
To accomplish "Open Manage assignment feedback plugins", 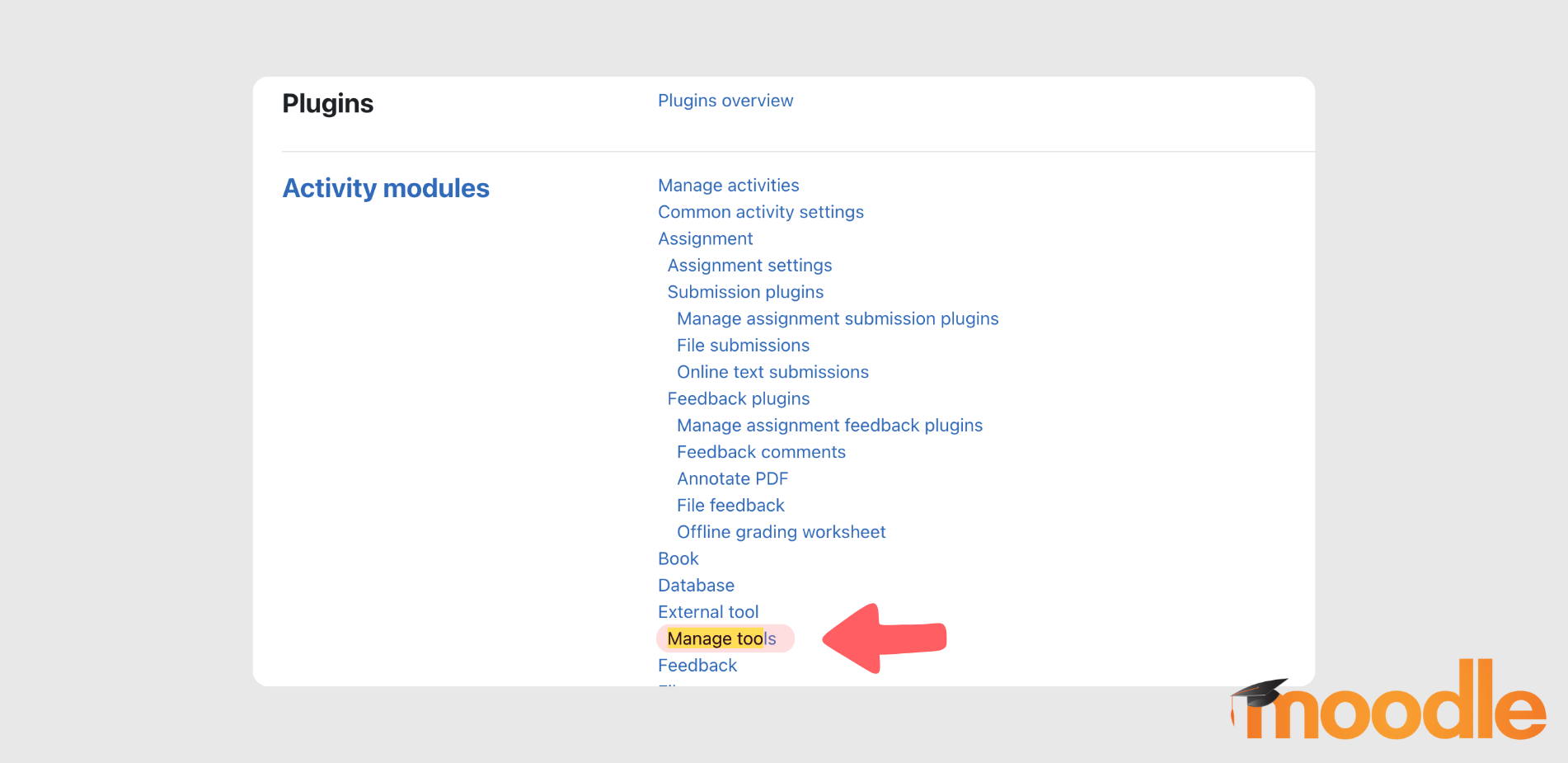I will pyautogui.click(x=829, y=425).
